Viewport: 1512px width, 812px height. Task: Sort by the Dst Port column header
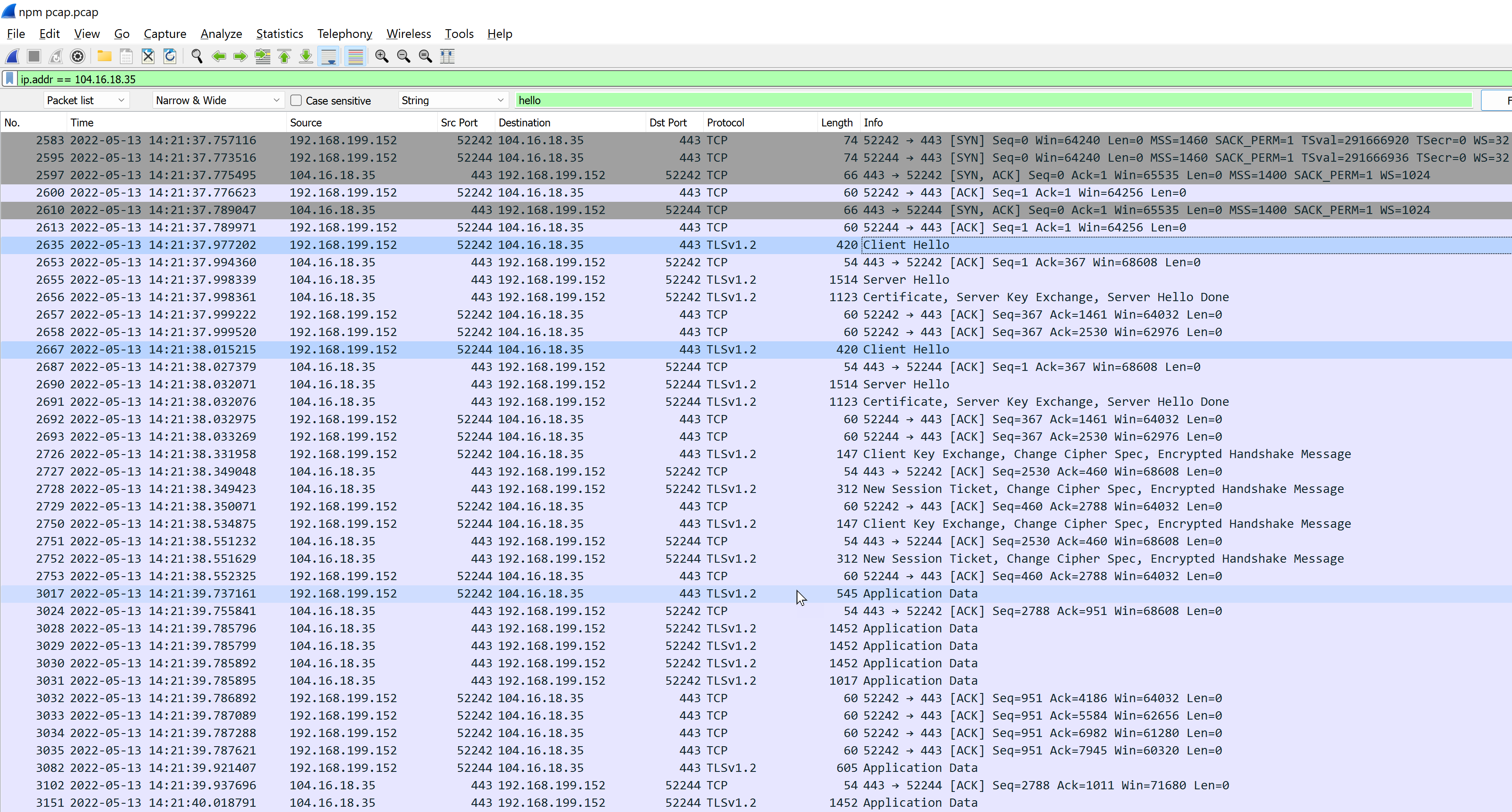pos(674,122)
